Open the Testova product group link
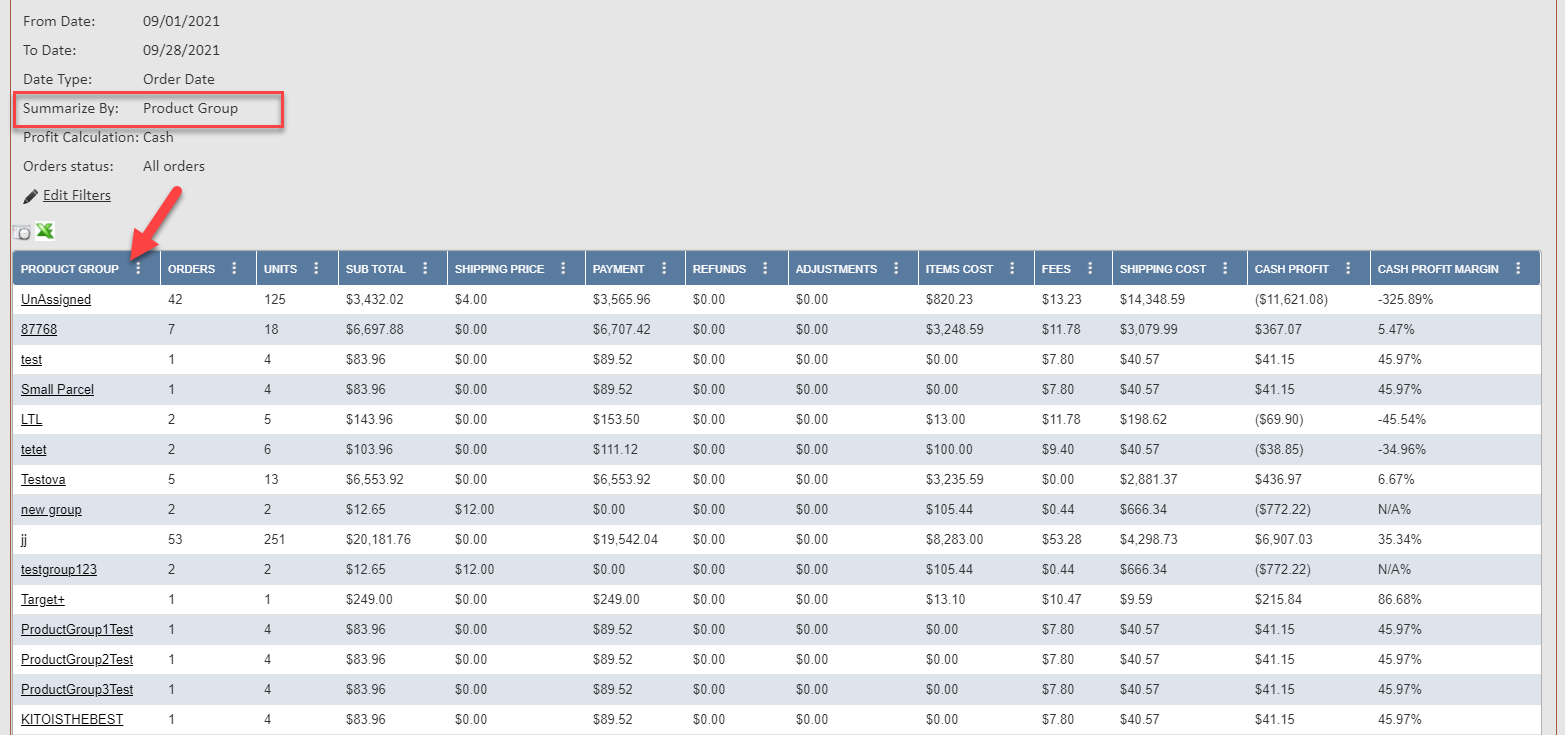 tap(42, 479)
